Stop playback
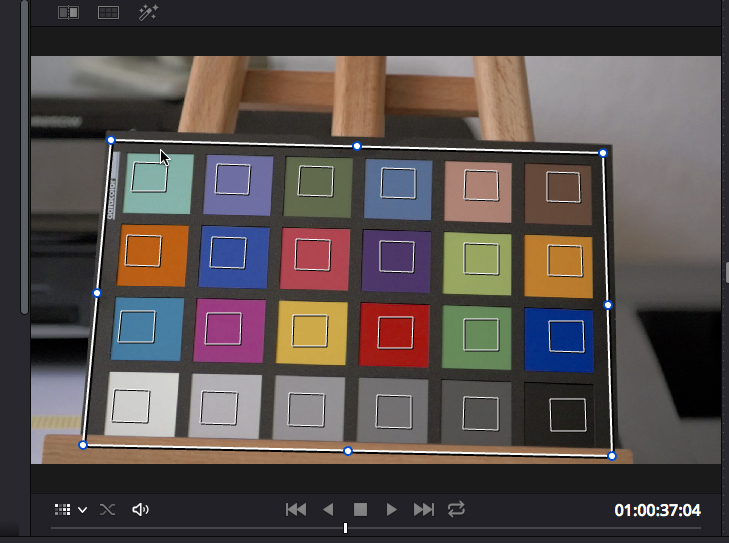 click(x=360, y=510)
